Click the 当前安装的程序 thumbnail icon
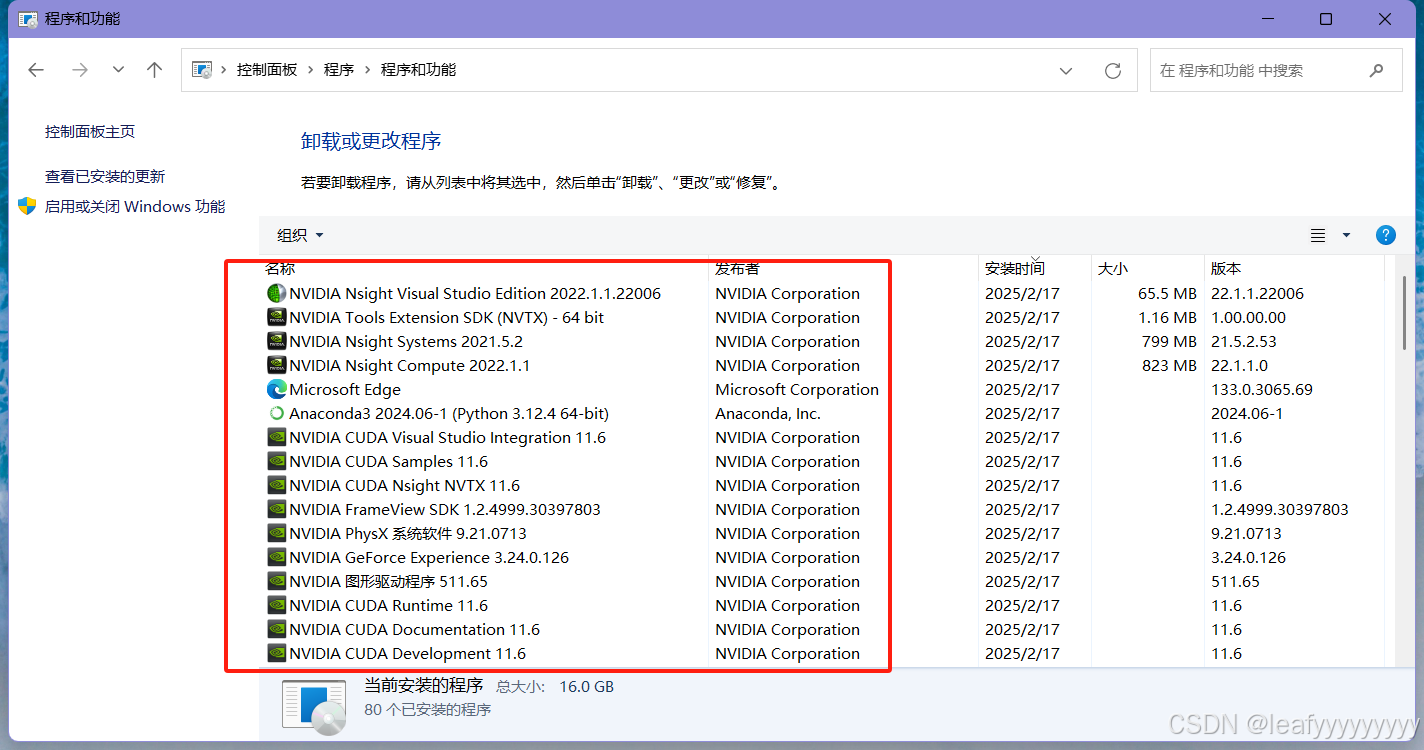Viewport: 1424px width, 750px height. [315, 706]
